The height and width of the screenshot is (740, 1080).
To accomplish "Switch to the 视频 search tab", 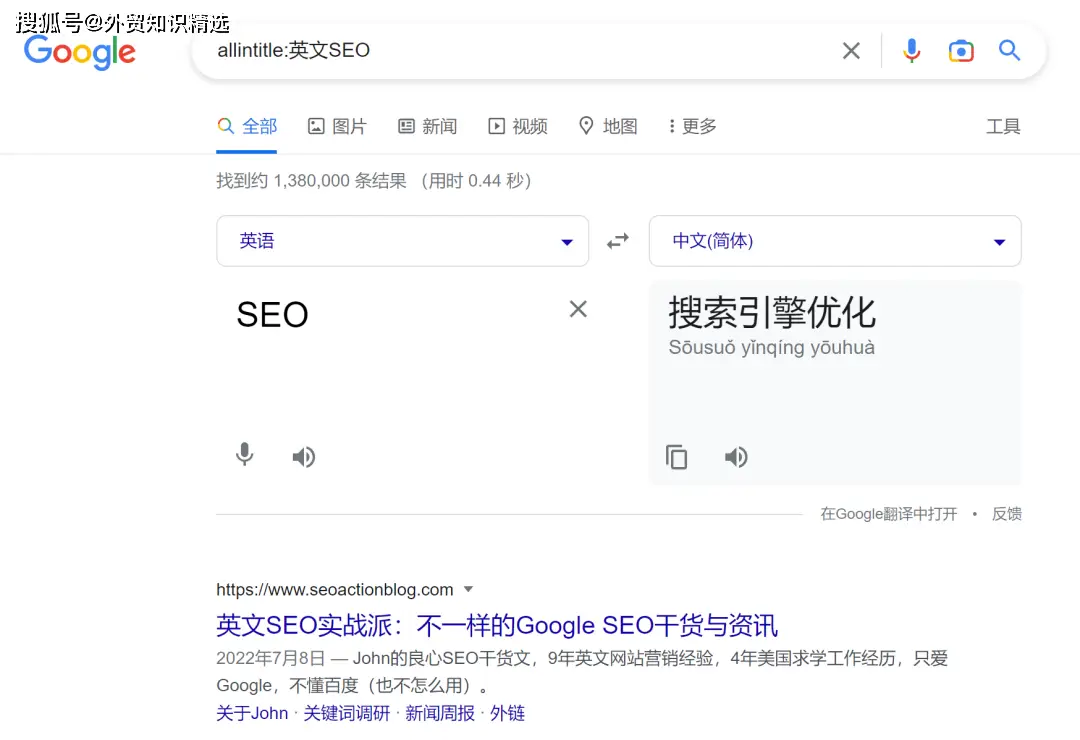I will (x=517, y=126).
